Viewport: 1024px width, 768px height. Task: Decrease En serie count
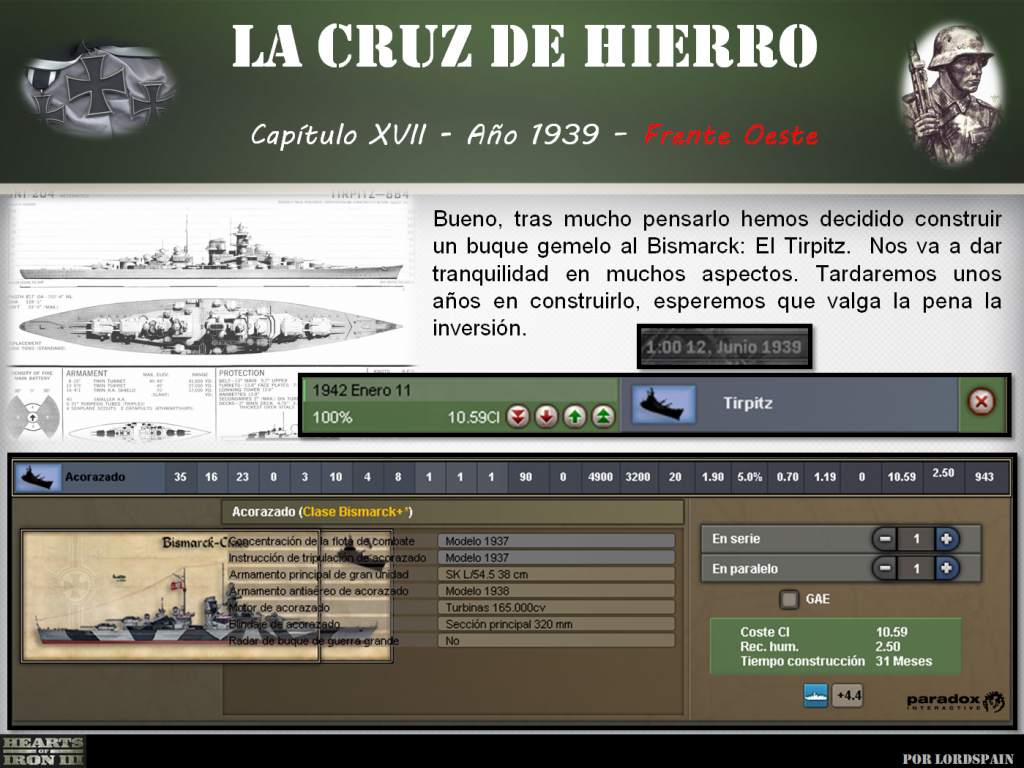(885, 539)
